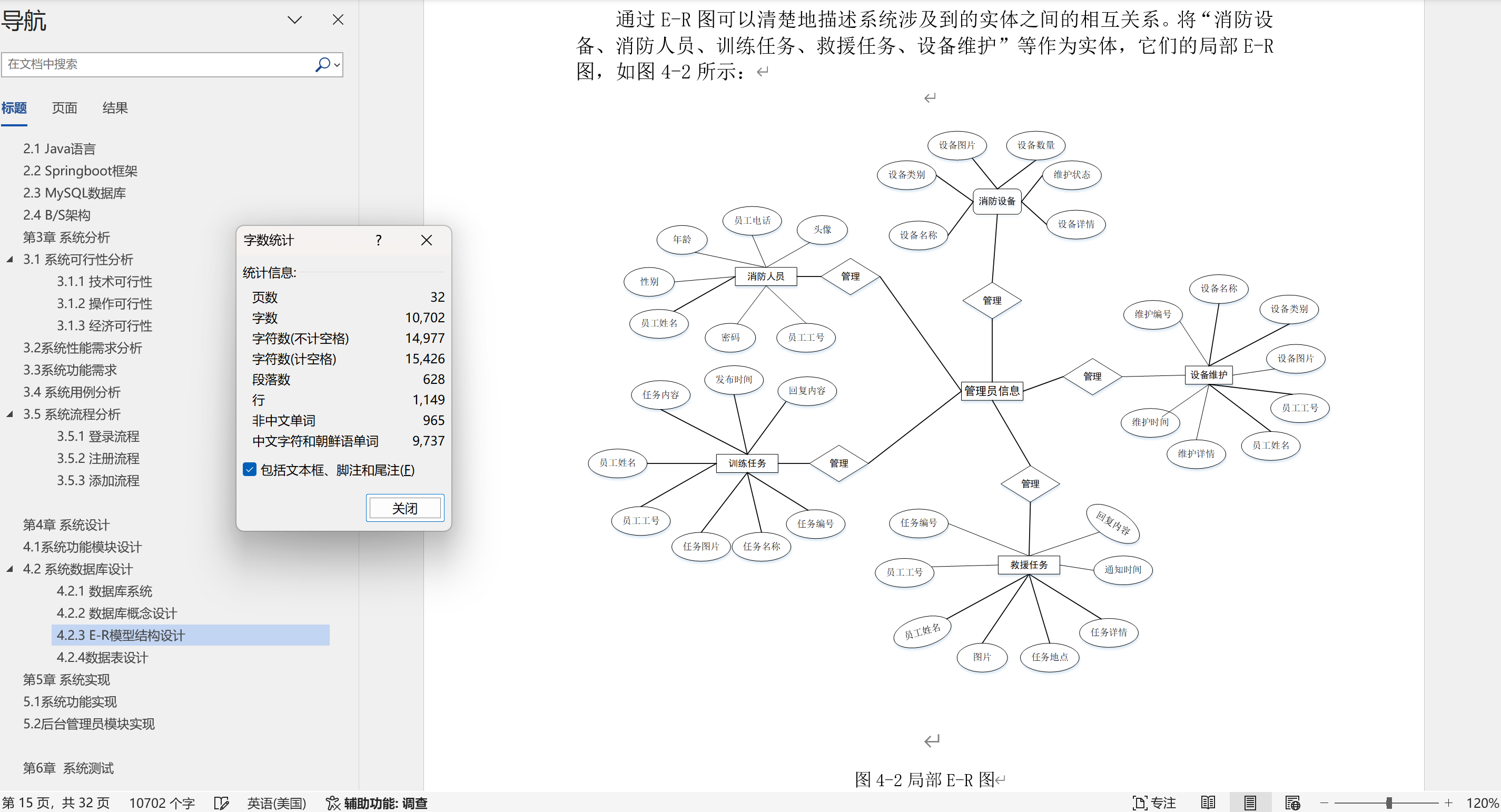Switch to the 结果 tab

point(115,108)
